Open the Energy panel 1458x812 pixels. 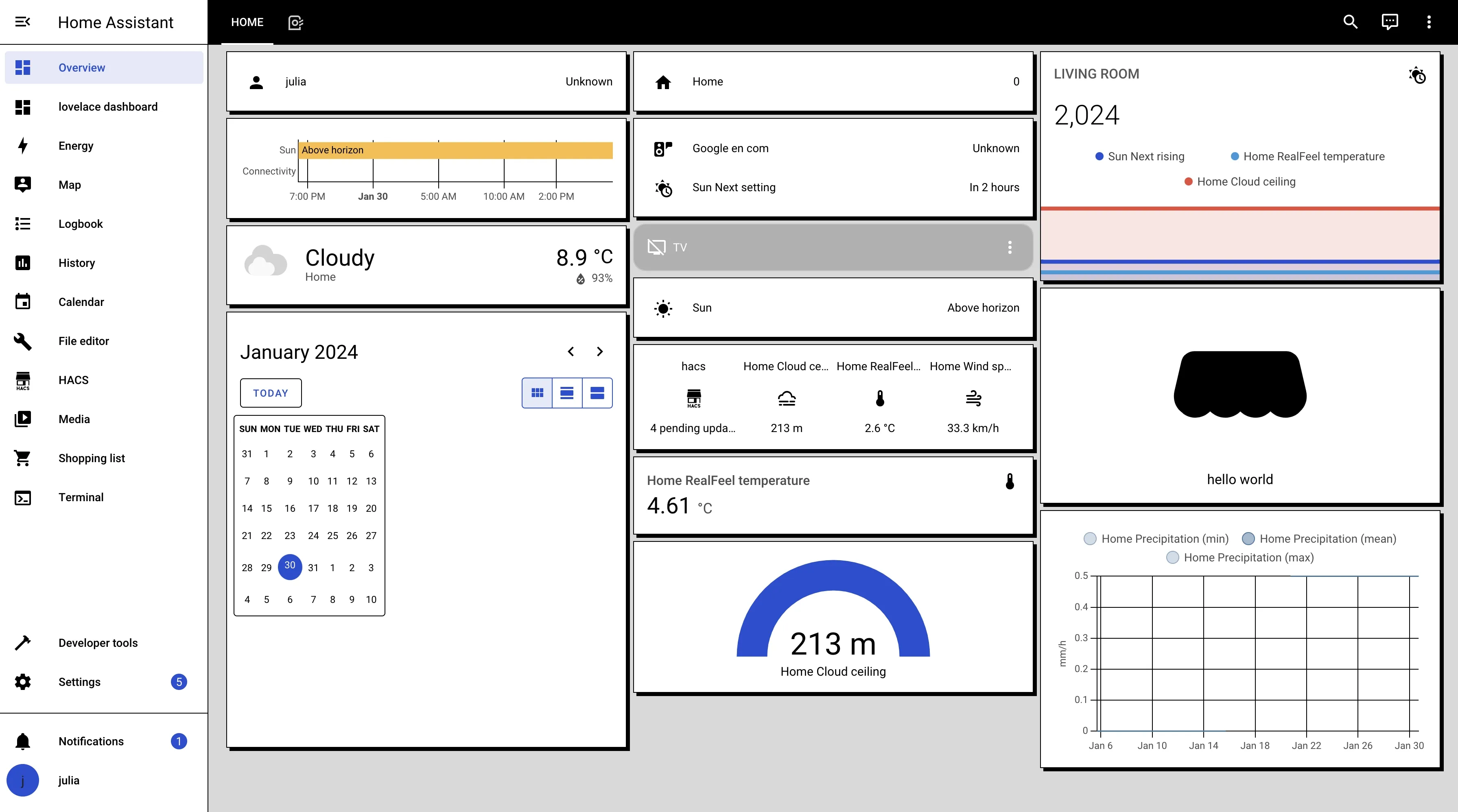[x=76, y=146]
